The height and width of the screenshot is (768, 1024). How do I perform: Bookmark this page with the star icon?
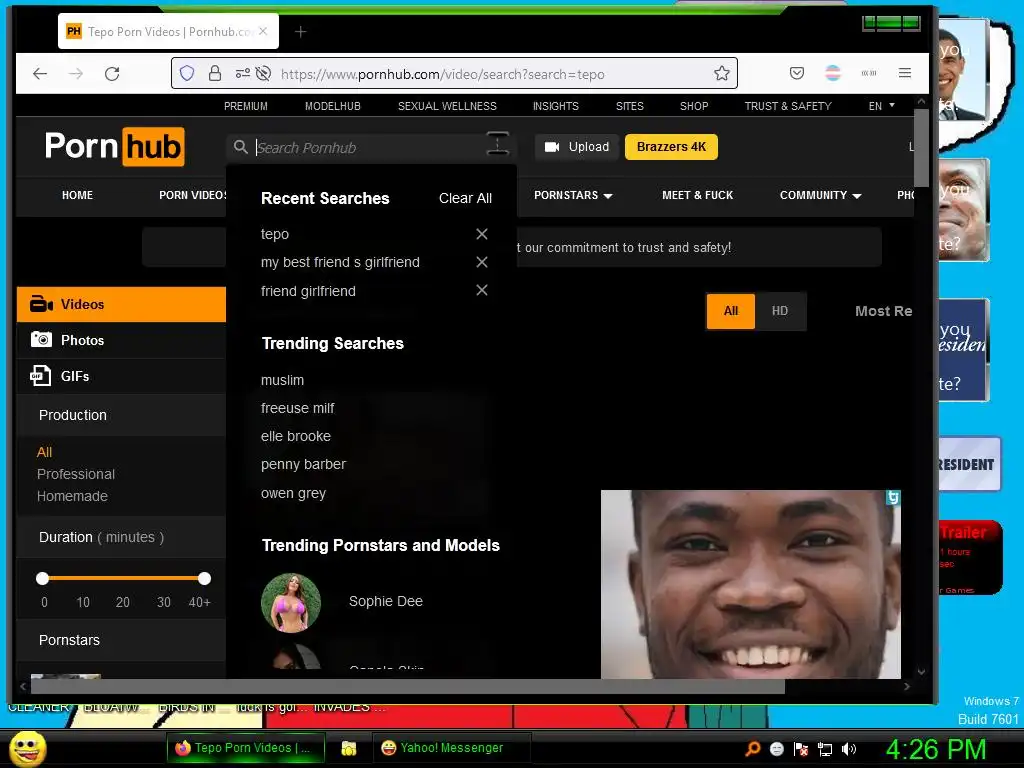722,73
